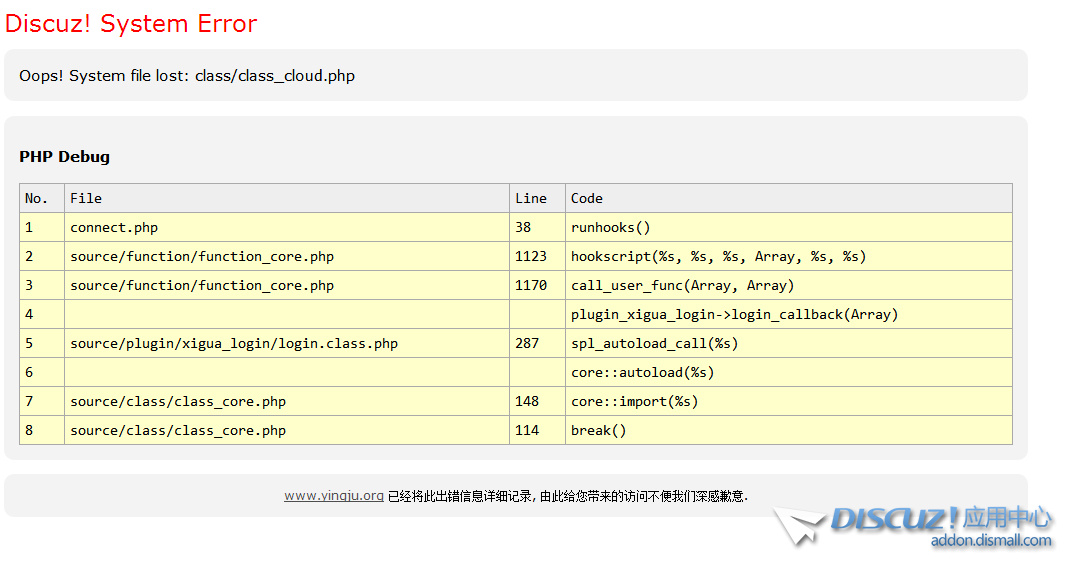Click row number 1 in No. column
Viewport: 1070px width, 566px height.
(42, 227)
